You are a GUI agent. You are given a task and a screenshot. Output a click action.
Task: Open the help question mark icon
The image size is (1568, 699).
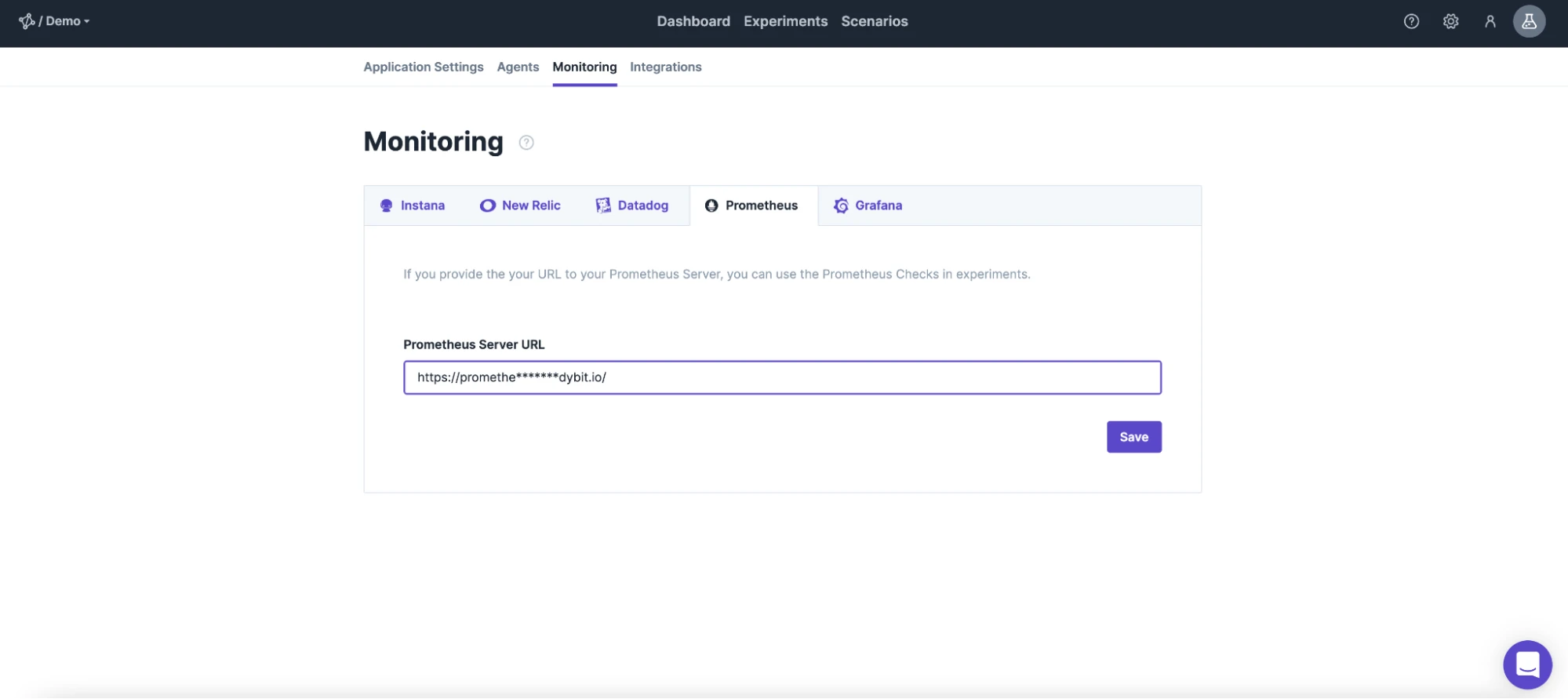coord(1411,21)
